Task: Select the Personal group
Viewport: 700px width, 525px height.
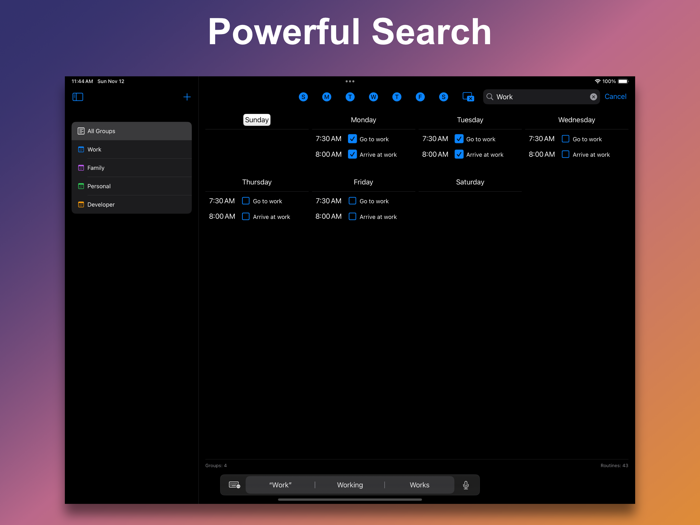Action: pyautogui.click(x=132, y=186)
